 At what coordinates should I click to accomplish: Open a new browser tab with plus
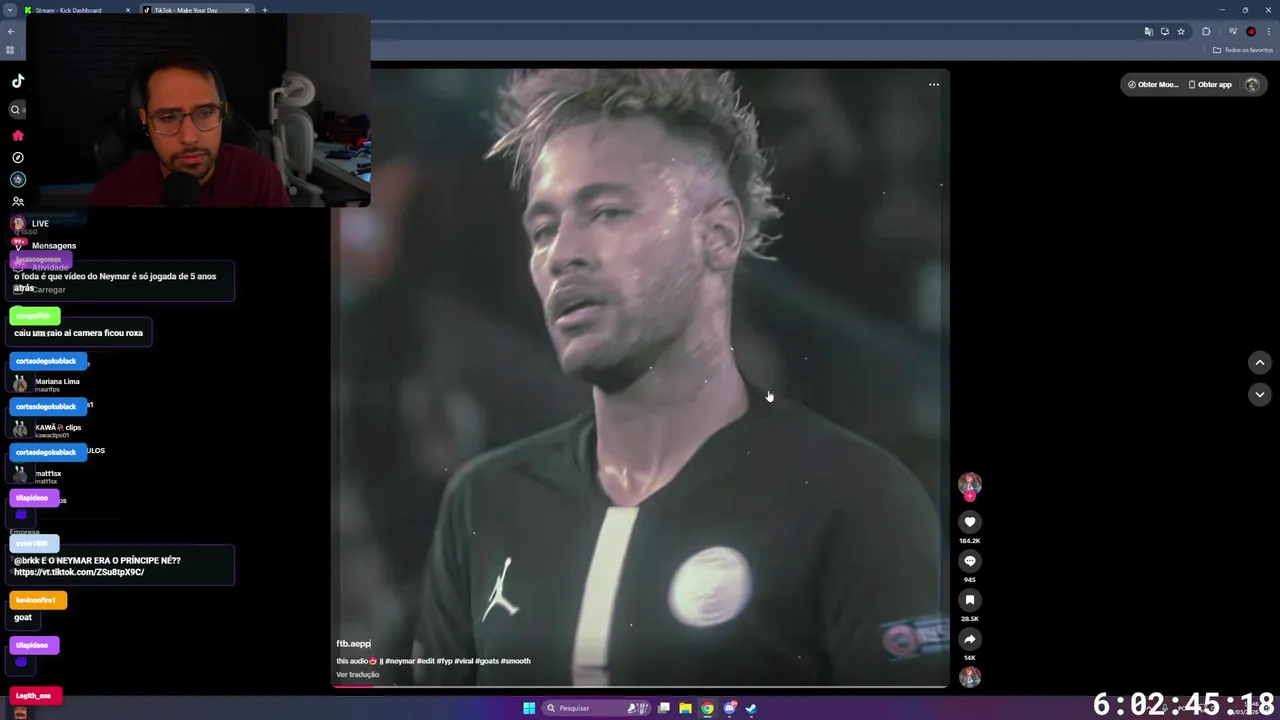click(265, 10)
